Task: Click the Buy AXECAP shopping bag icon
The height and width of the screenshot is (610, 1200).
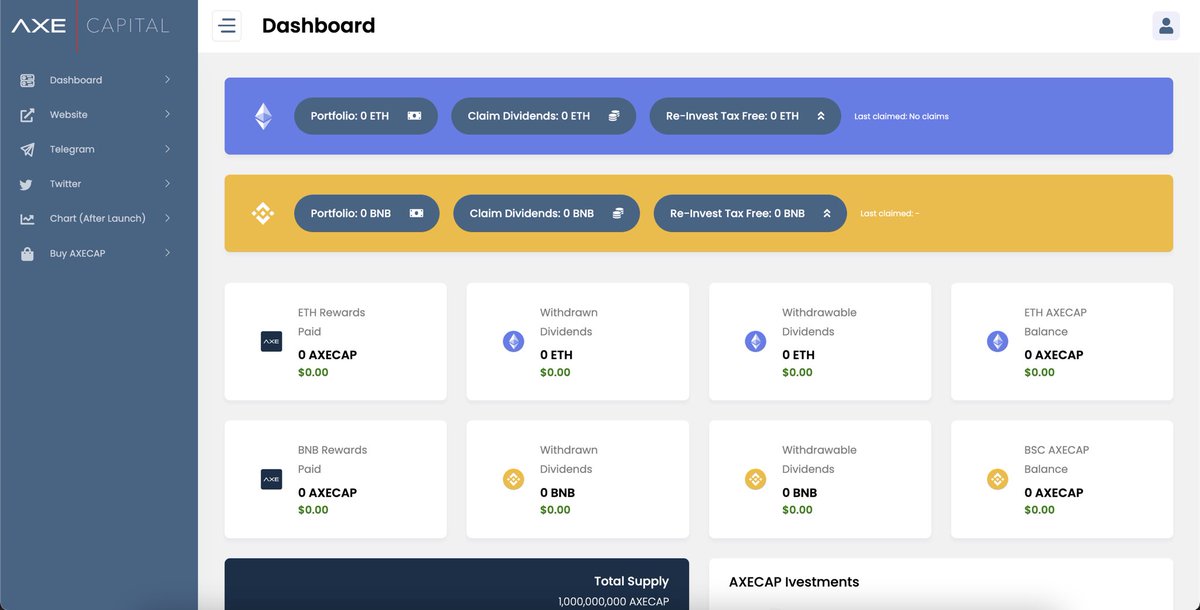Action: (x=25, y=253)
